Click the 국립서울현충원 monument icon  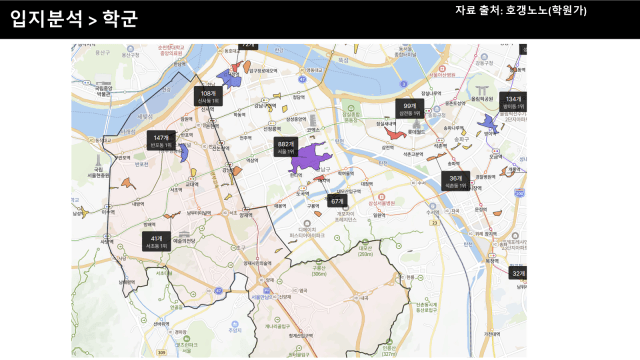coord(98,160)
